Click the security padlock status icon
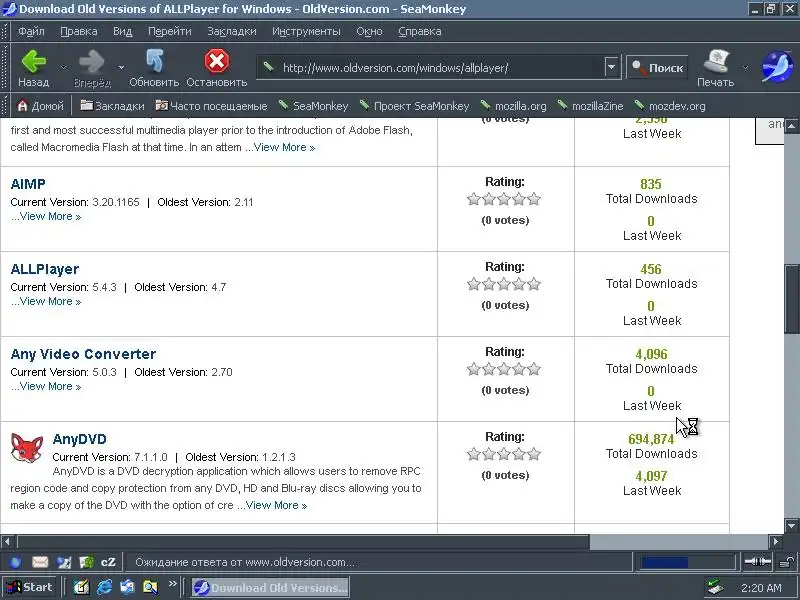800x600 pixels. pos(786,562)
